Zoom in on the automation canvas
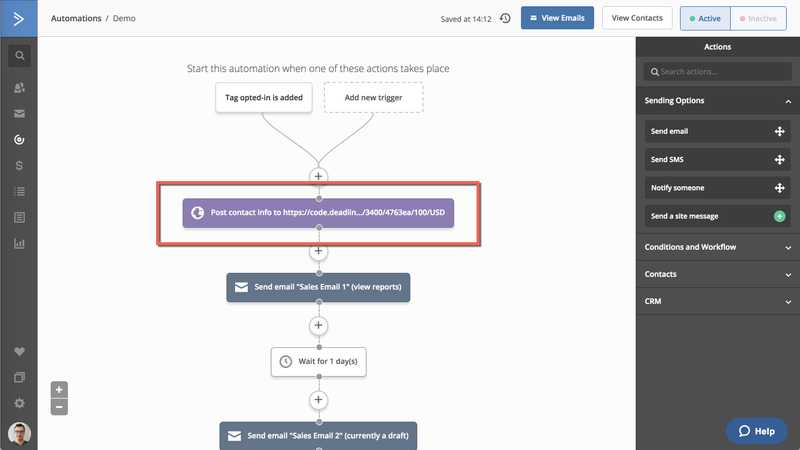The height and width of the screenshot is (450, 800). [x=59, y=390]
